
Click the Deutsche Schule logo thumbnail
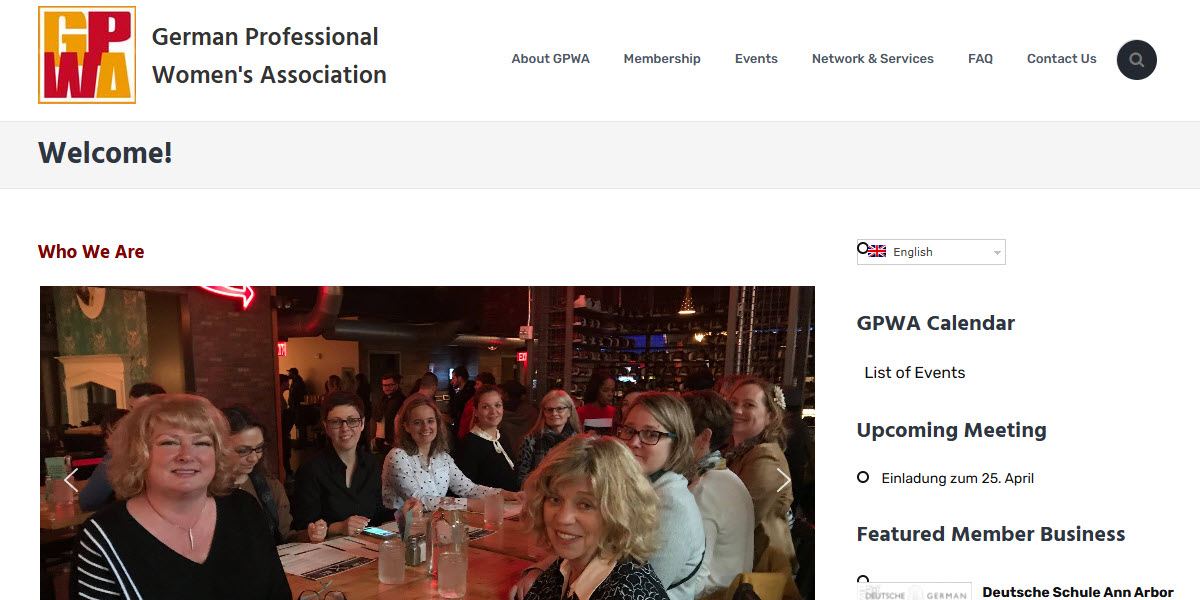click(913, 592)
